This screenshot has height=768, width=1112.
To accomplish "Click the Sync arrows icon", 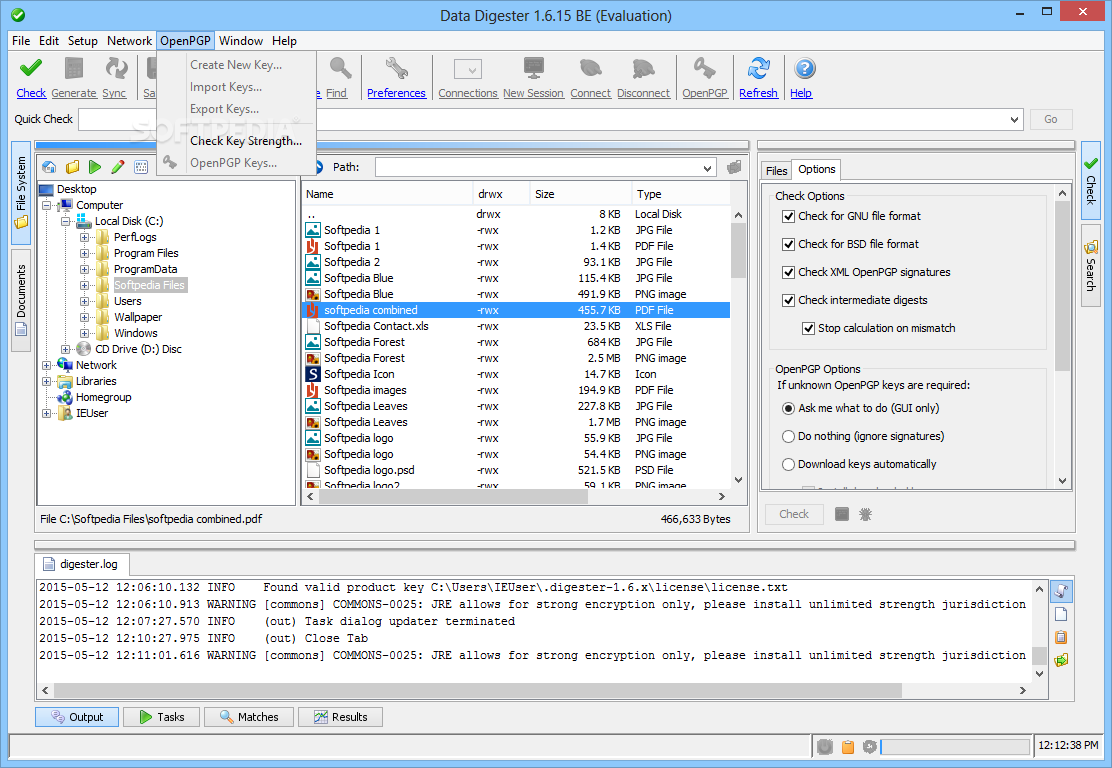I will coord(116,69).
